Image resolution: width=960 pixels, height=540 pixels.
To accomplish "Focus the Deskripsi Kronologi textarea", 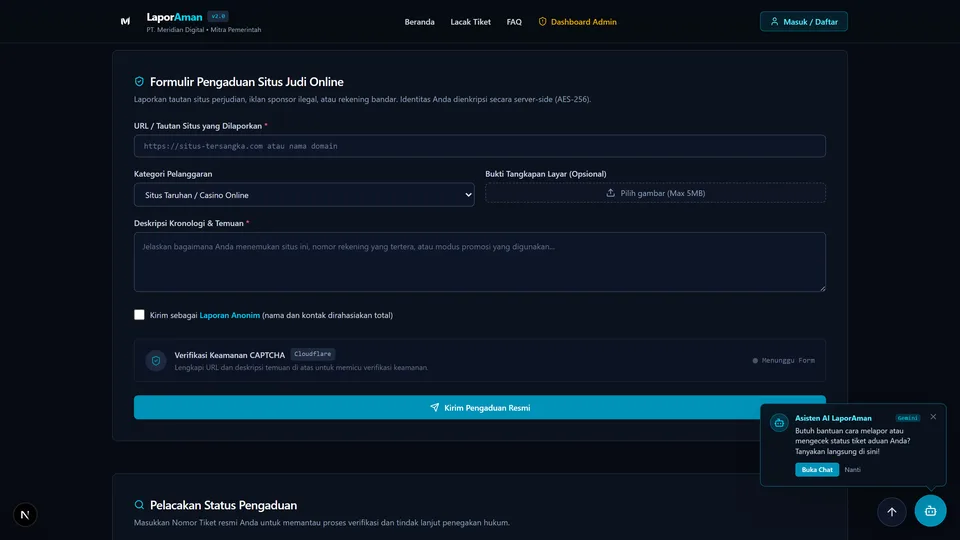I will 479,261.
